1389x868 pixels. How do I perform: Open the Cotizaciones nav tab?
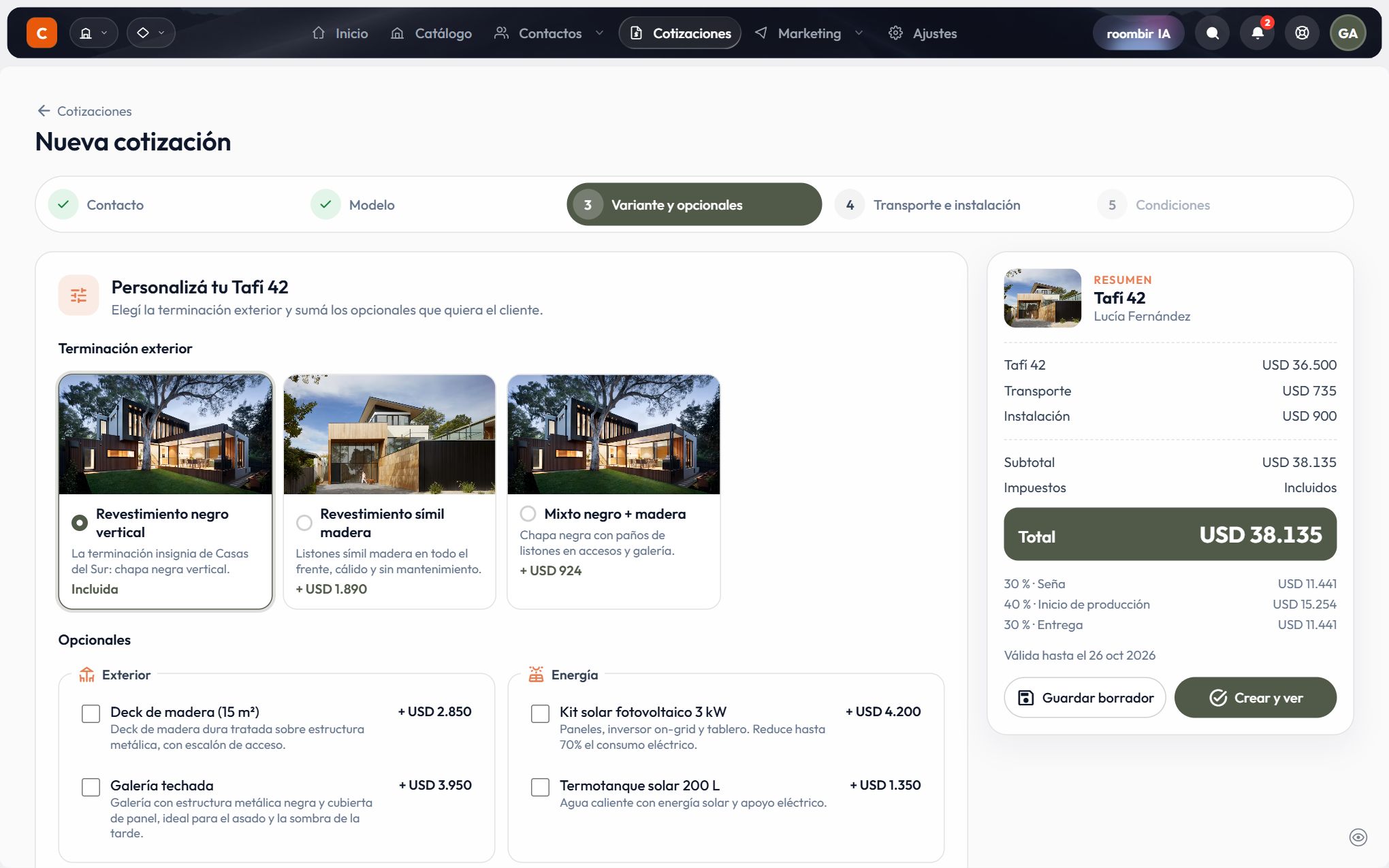[x=680, y=33]
